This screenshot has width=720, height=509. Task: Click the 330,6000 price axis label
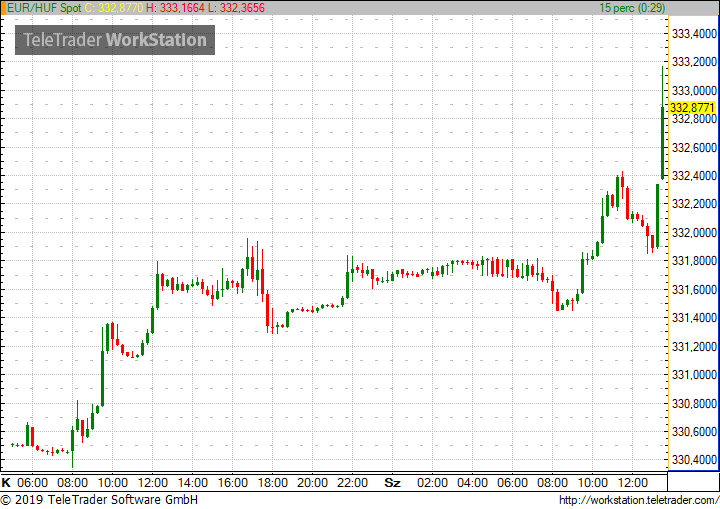coord(694,431)
